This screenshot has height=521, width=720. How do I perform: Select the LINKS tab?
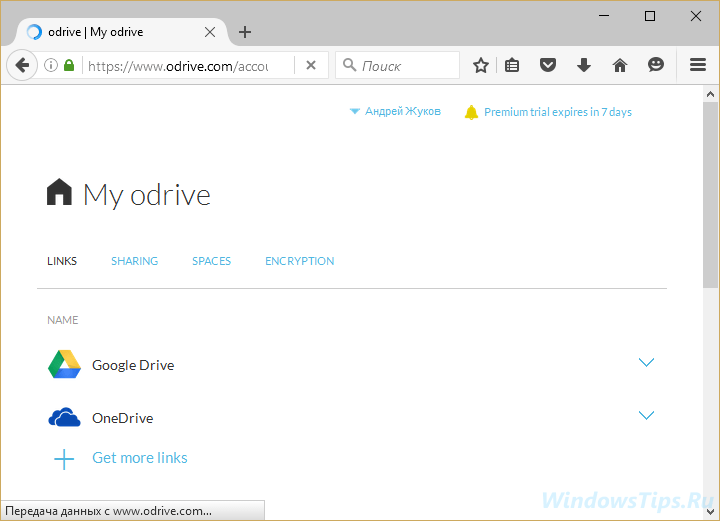click(x=62, y=261)
